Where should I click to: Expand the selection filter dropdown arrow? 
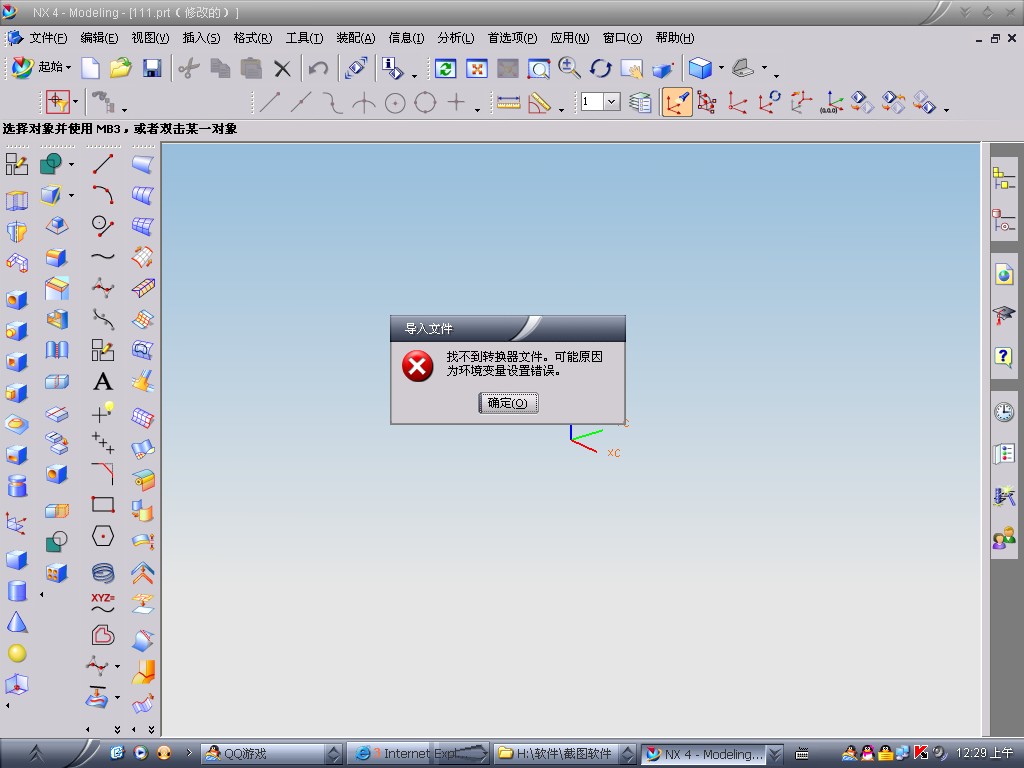75,101
